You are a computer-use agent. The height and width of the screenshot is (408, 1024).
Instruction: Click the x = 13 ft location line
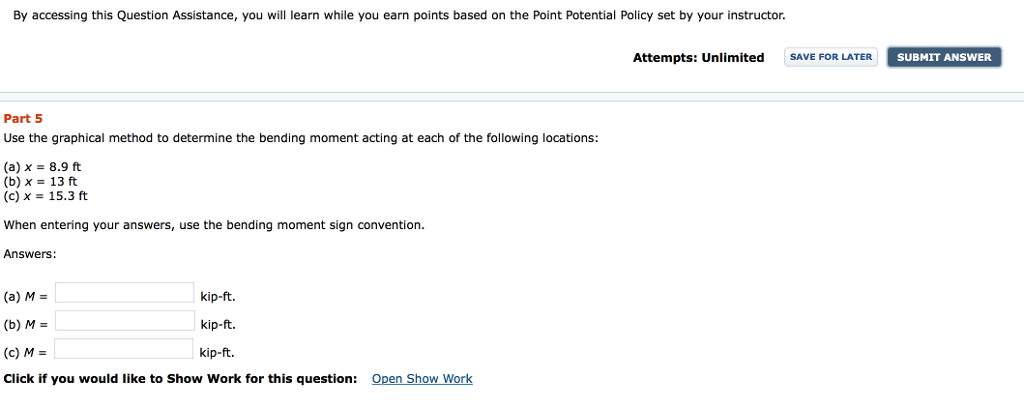pos(41,182)
